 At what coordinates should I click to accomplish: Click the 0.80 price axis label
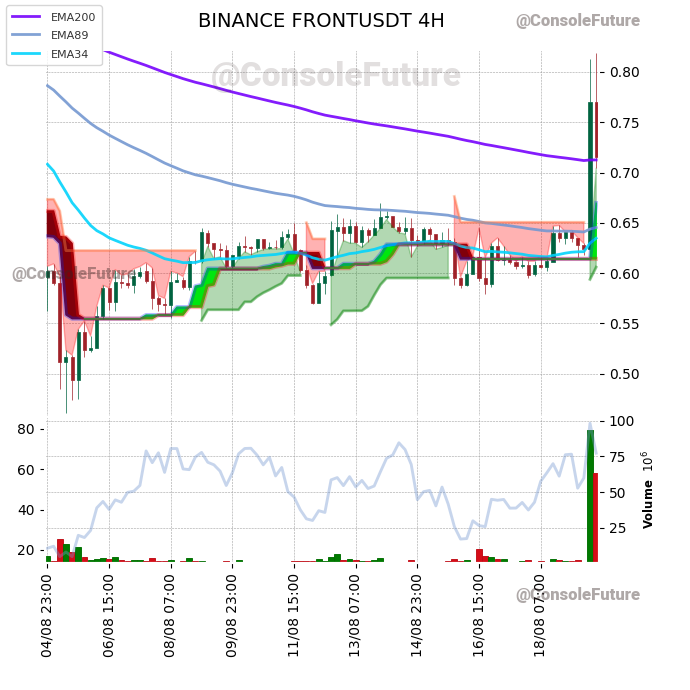624,72
